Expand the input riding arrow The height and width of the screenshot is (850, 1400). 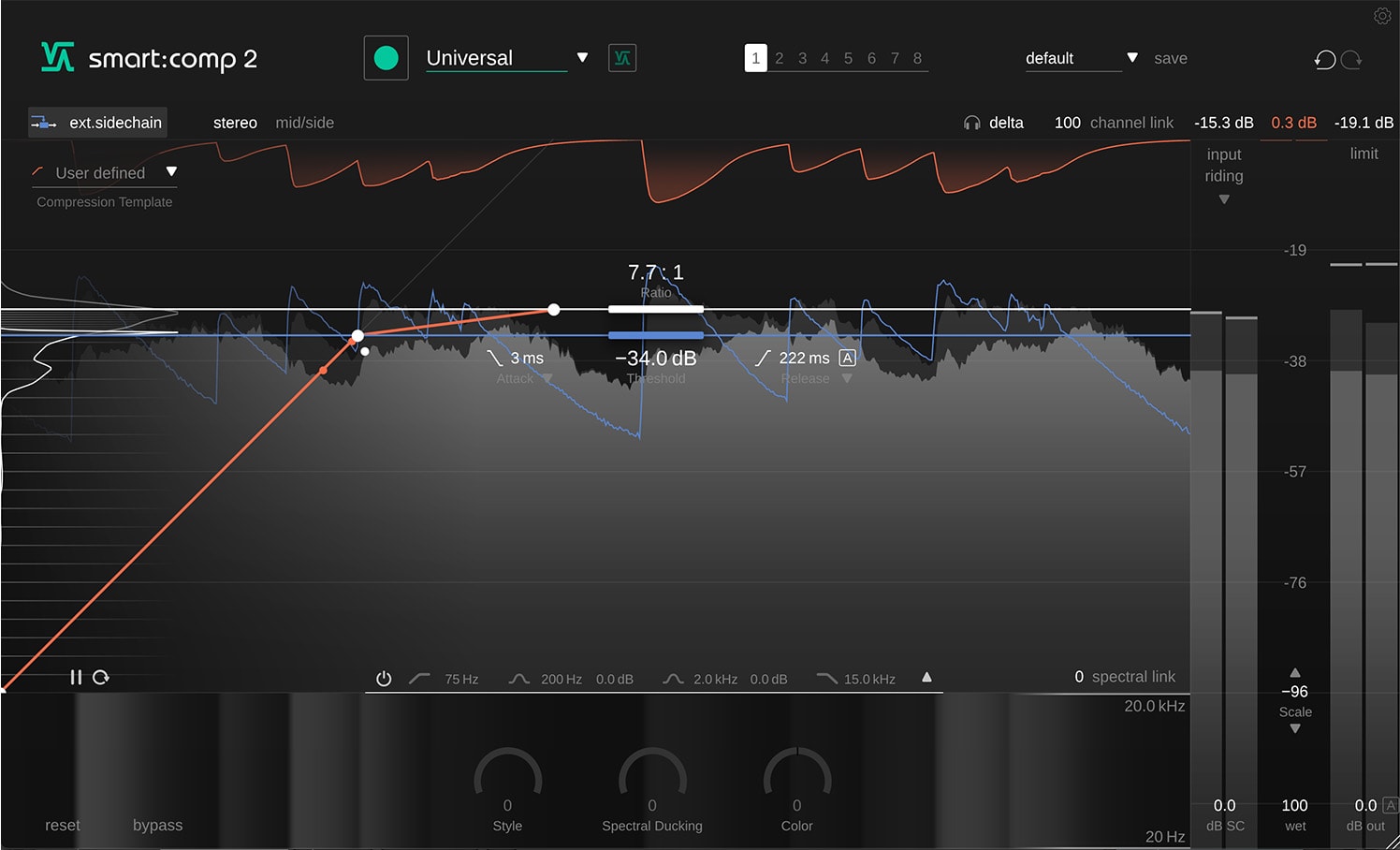1224,199
